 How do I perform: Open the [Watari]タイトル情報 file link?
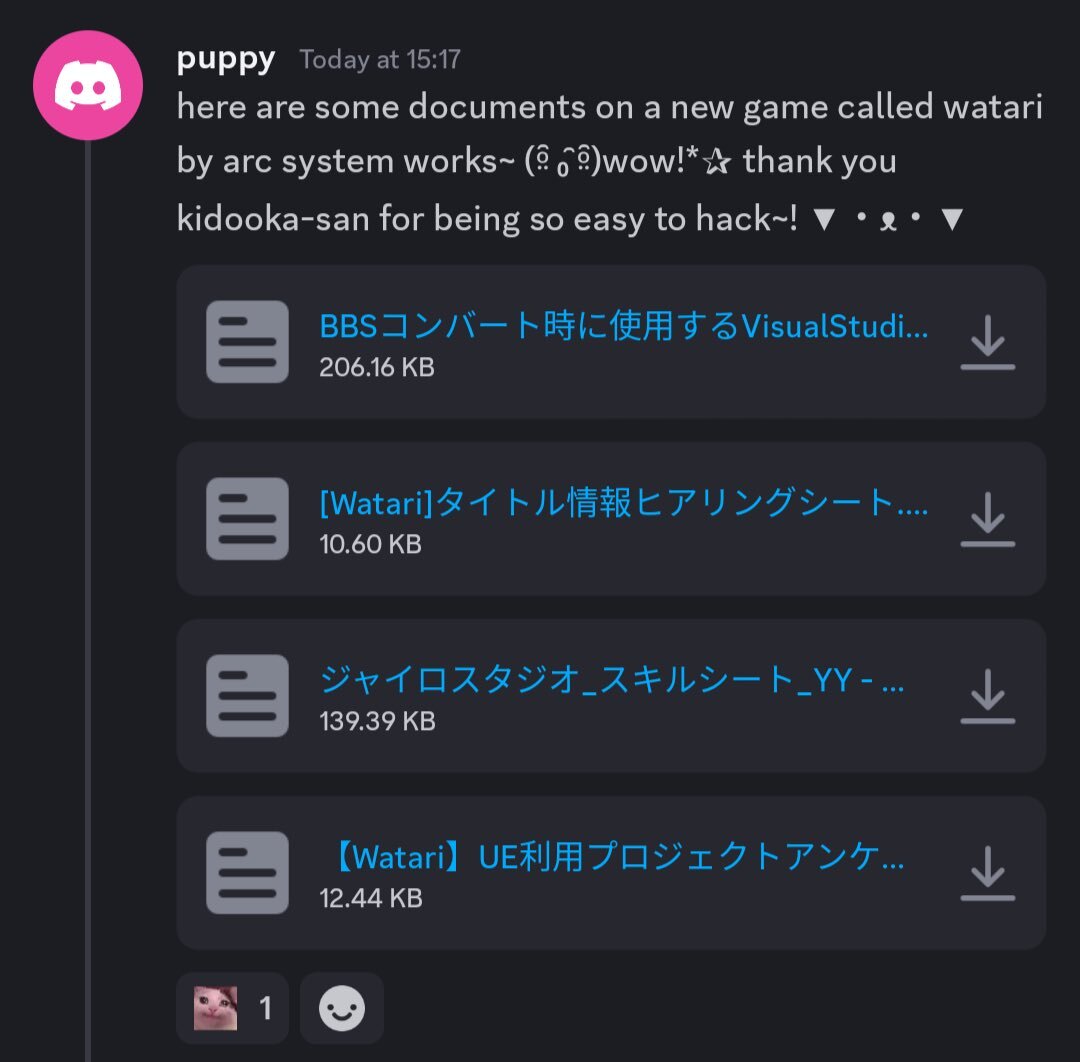click(623, 503)
